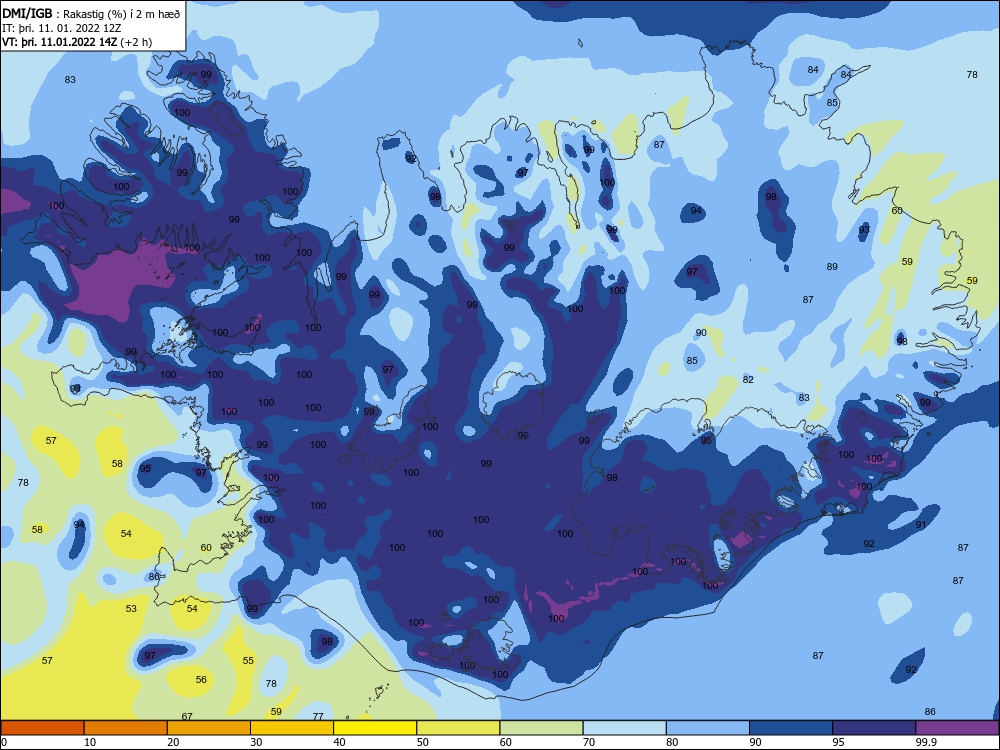Screen dimensions: 1000x750
Task: Select the map value '56' in yellow area
Action: tap(201, 680)
